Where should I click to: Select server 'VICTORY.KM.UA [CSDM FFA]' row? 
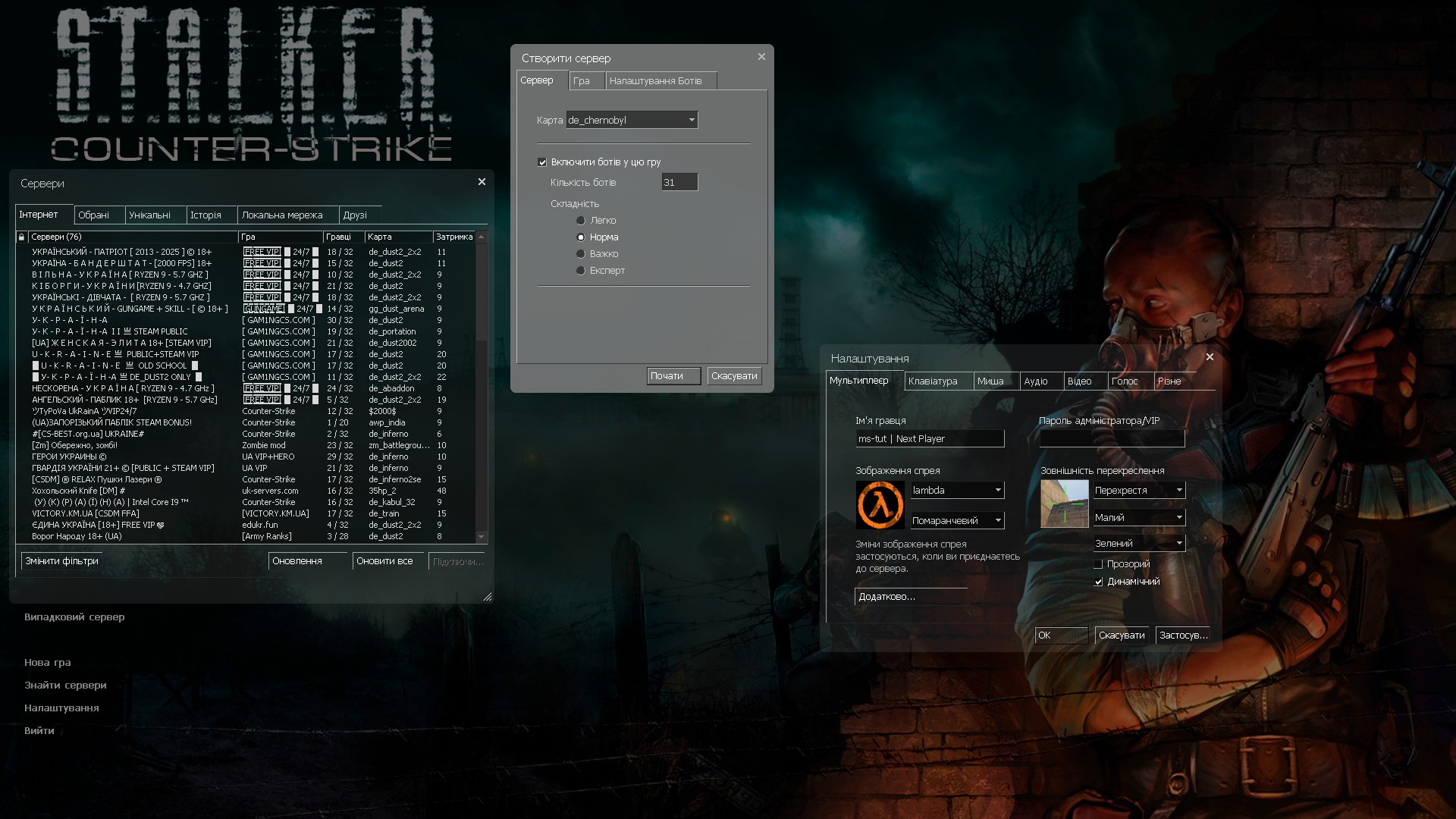tap(246, 513)
